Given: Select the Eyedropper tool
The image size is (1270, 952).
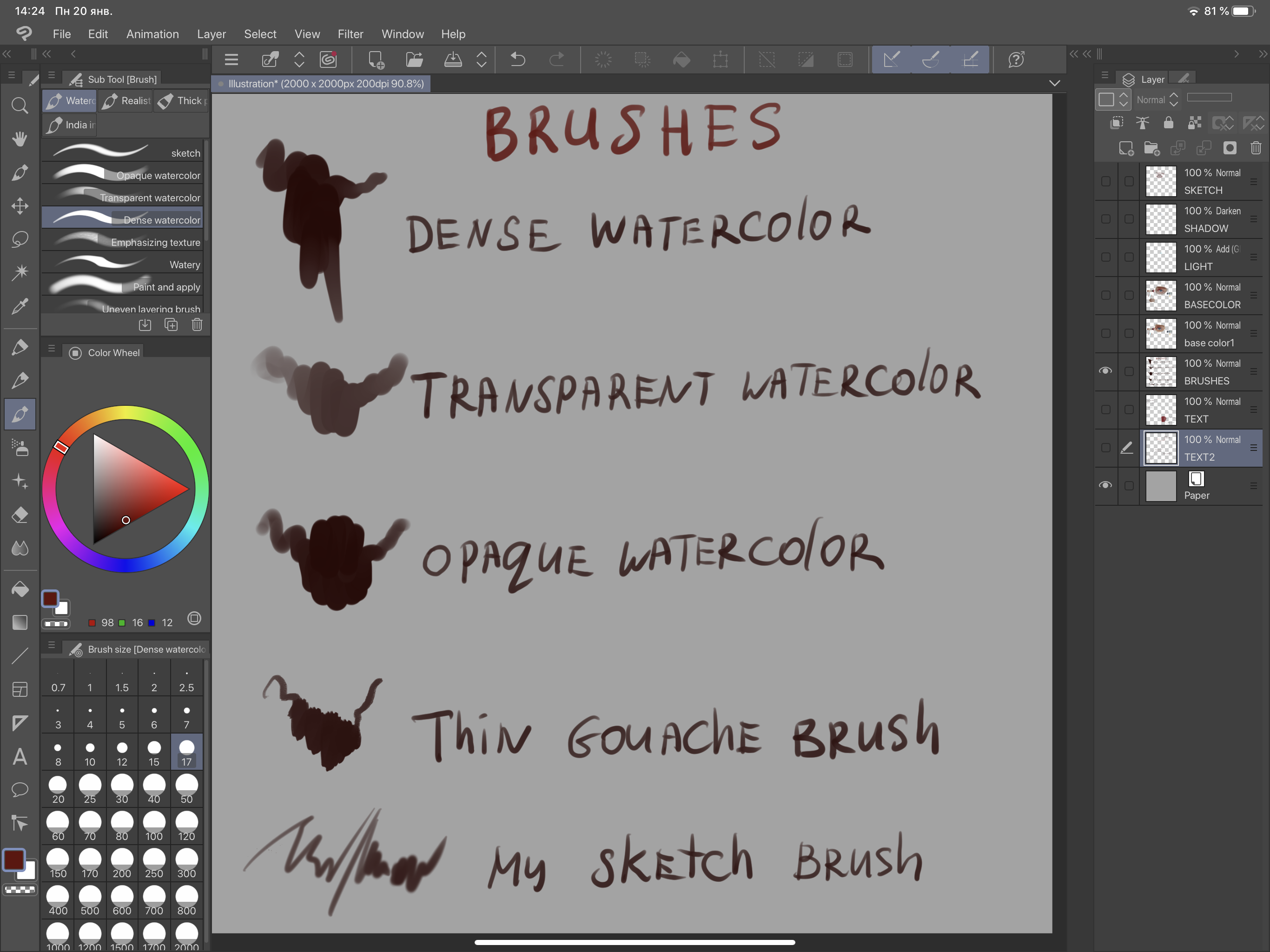Looking at the screenshot, I should click(x=20, y=306).
